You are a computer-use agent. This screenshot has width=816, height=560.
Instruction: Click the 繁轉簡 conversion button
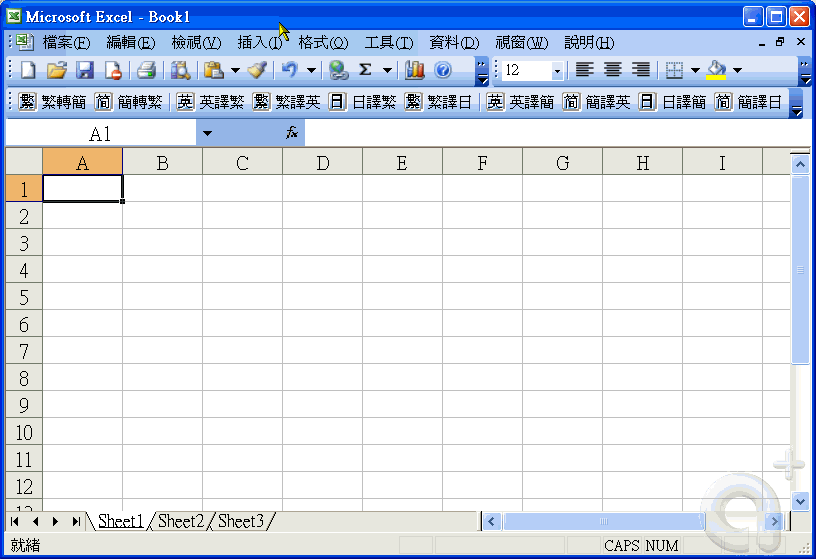click(52, 102)
